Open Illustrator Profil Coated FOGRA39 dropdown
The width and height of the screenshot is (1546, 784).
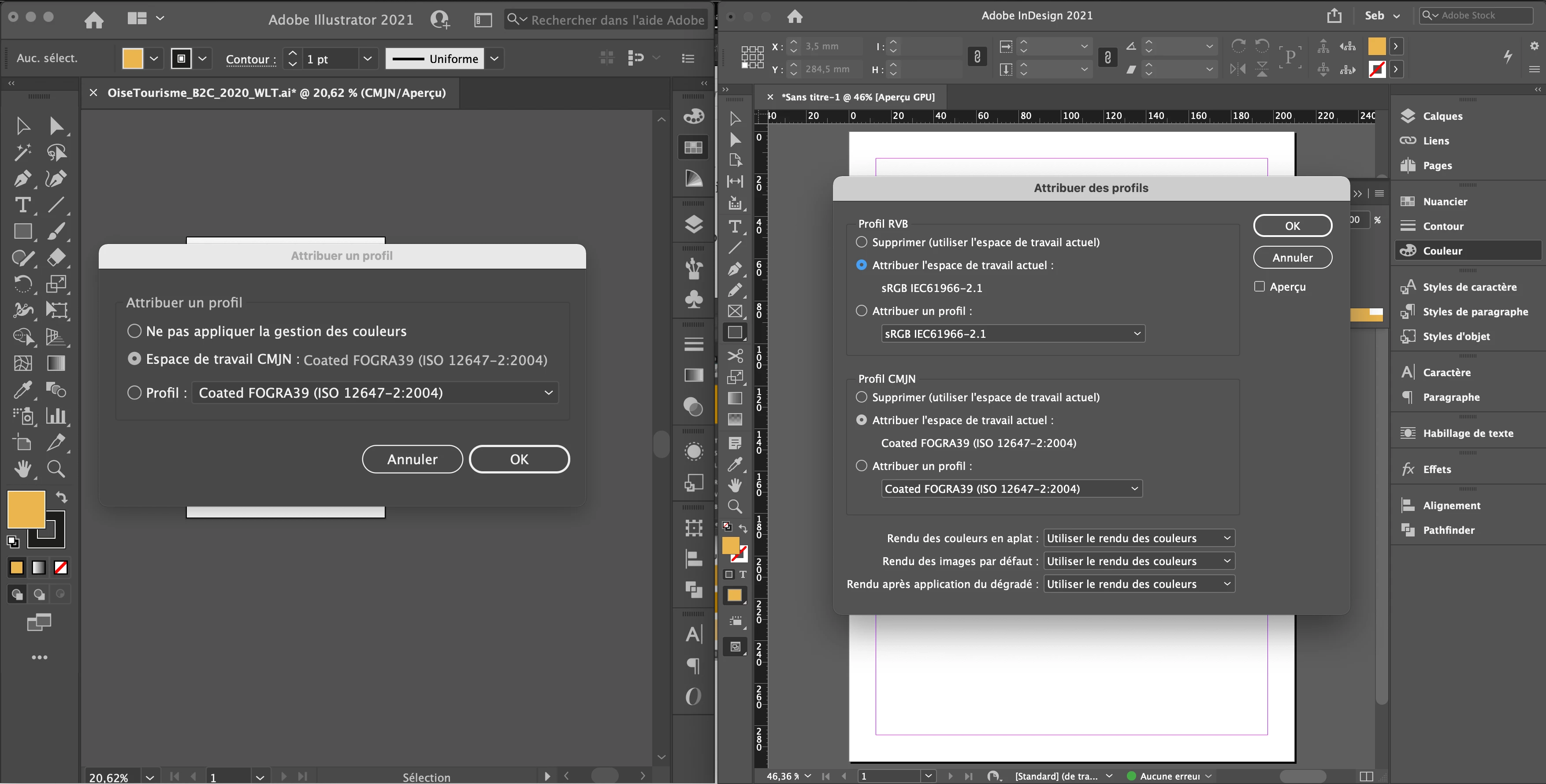pos(375,393)
